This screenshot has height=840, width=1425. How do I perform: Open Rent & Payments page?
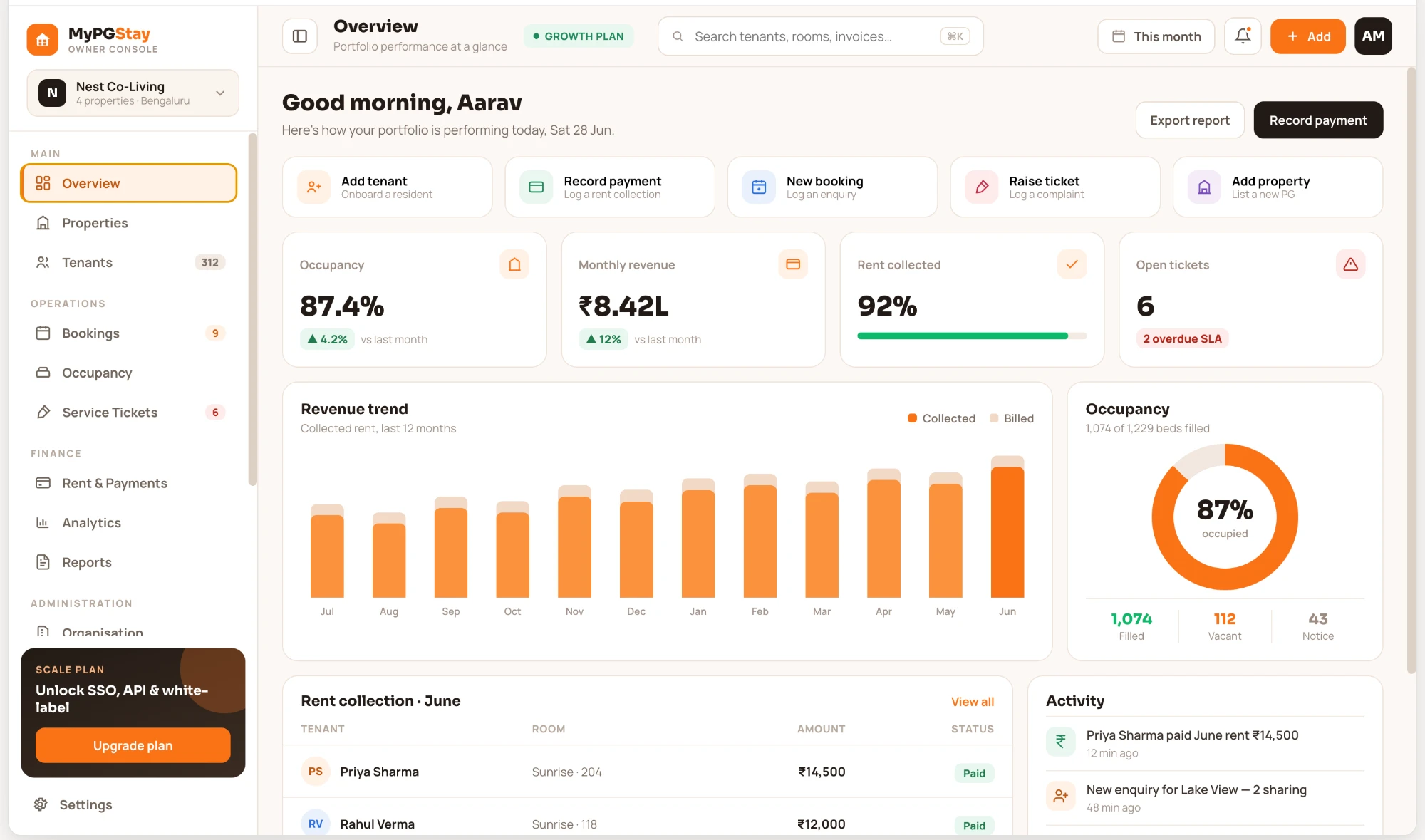(128, 483)
